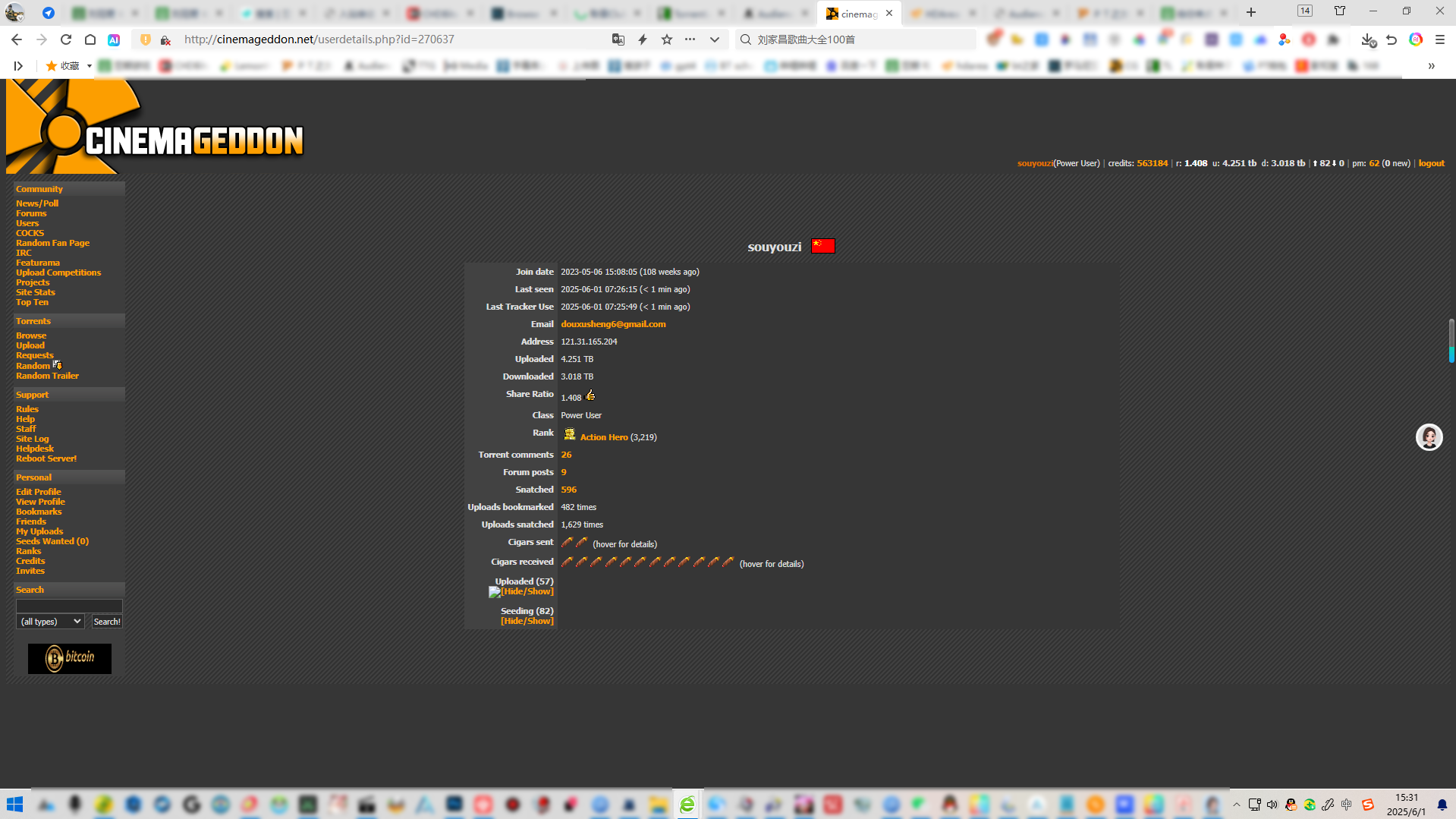Open the browser hamburger main menu

tap(1440, 39)
